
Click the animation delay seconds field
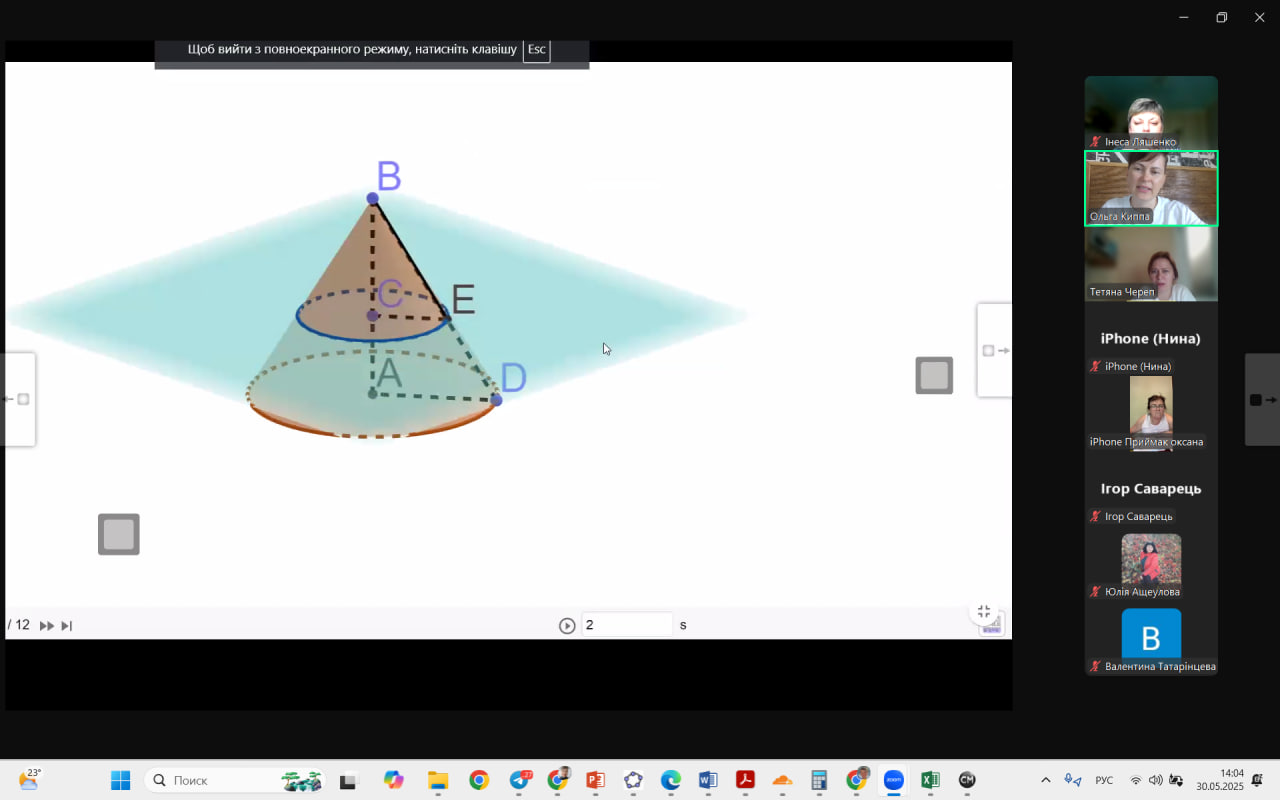(x=627, y=625)
